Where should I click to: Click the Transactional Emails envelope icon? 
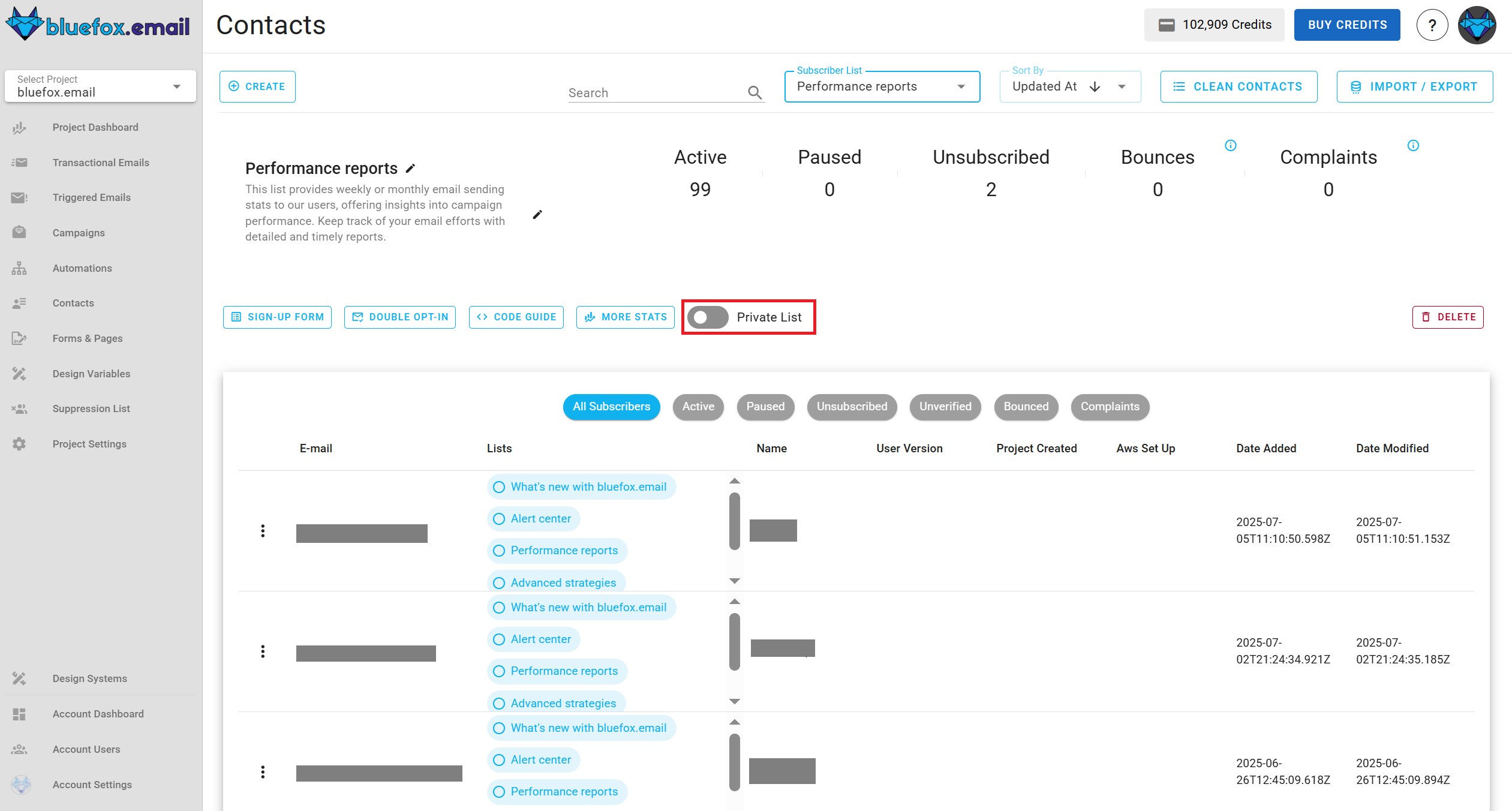tap(19, 163)
